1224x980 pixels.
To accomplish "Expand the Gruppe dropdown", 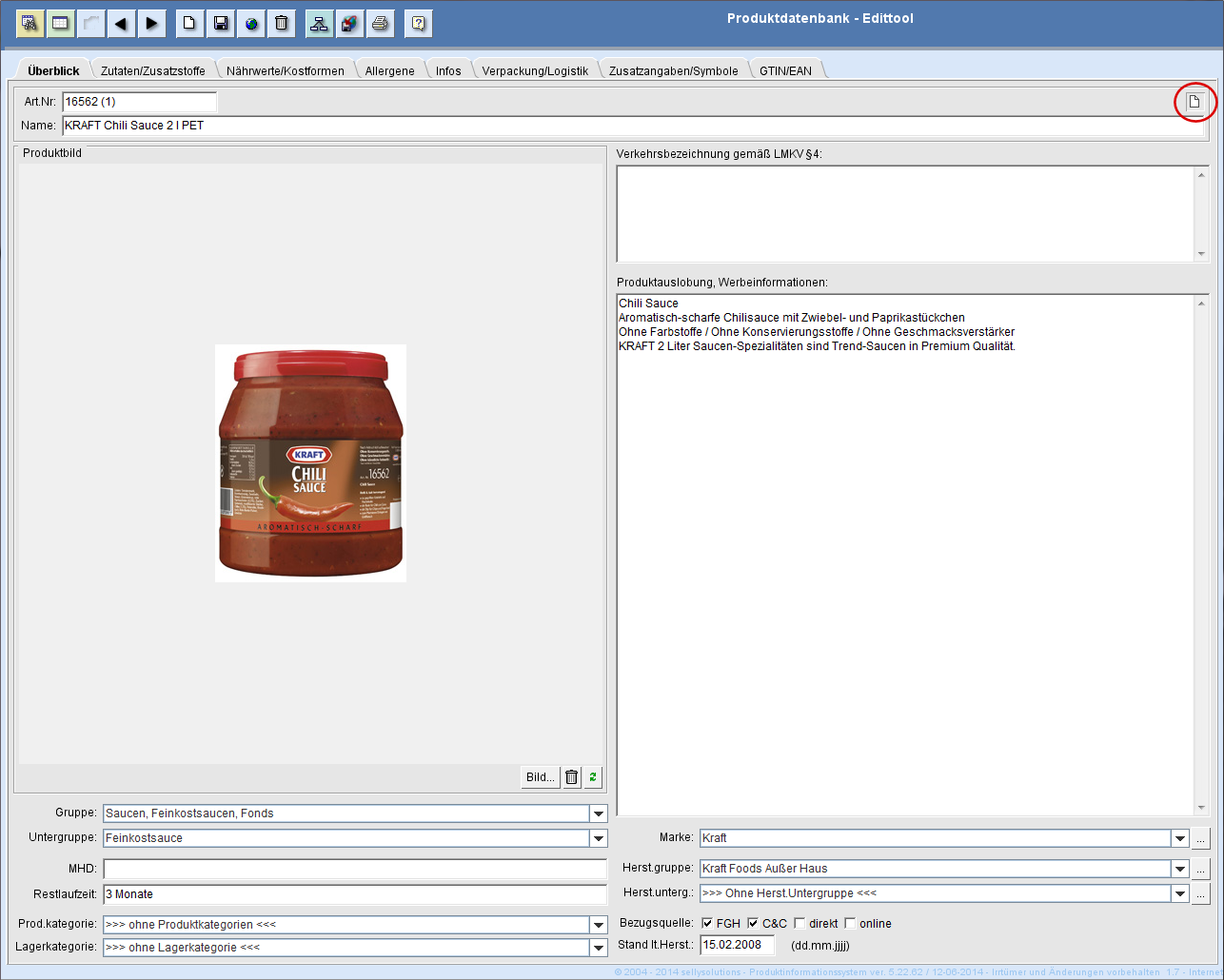I will coord(599,813).
